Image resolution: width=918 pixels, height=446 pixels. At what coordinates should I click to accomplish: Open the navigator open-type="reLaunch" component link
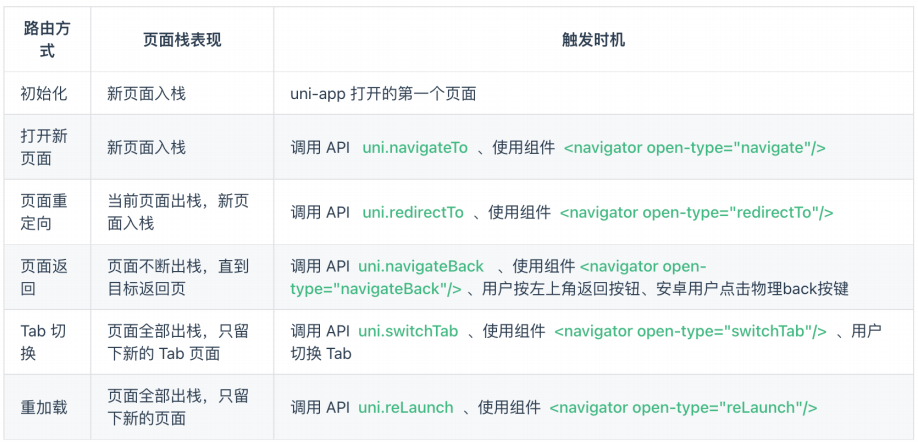point(683,407)
